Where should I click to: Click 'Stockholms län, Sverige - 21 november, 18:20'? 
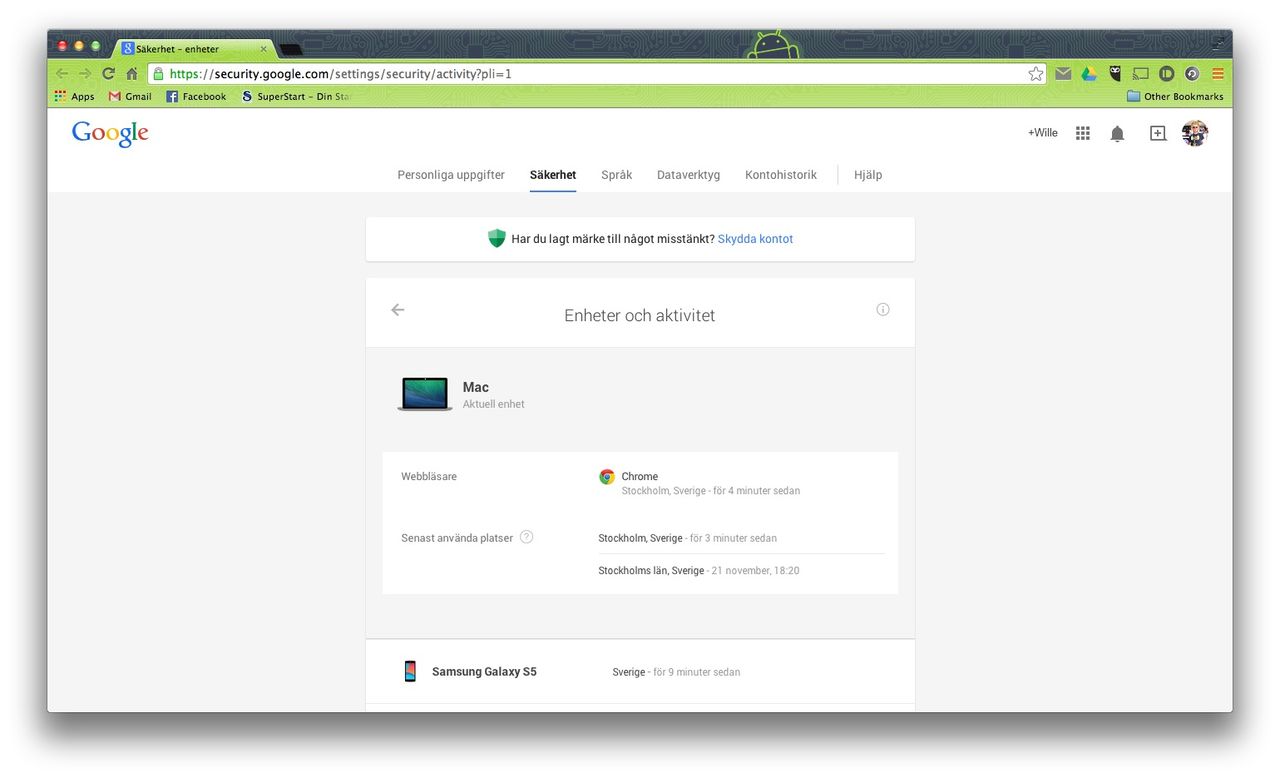coord(699,571)
